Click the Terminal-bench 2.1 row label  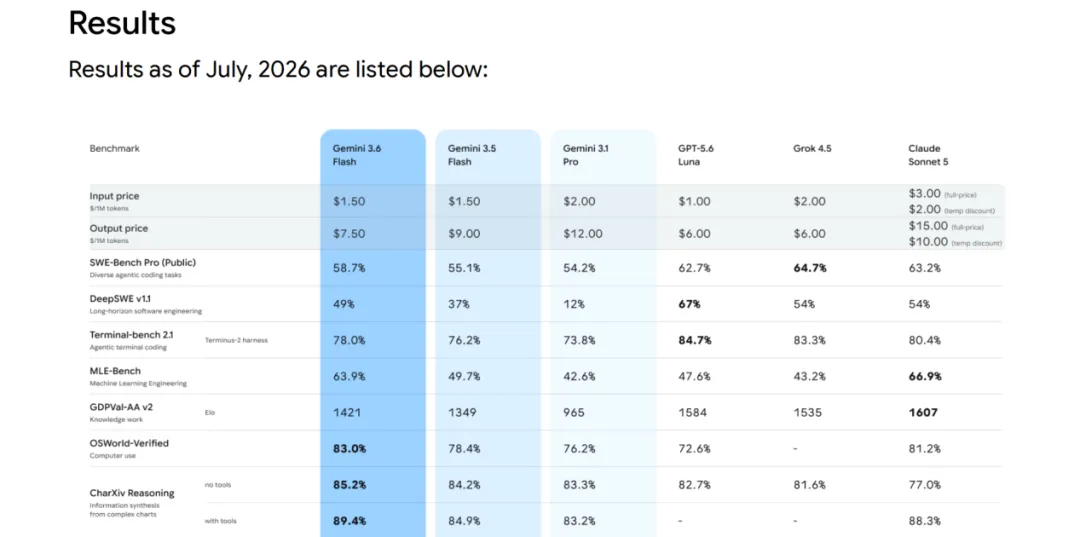[x=132, y=335]
